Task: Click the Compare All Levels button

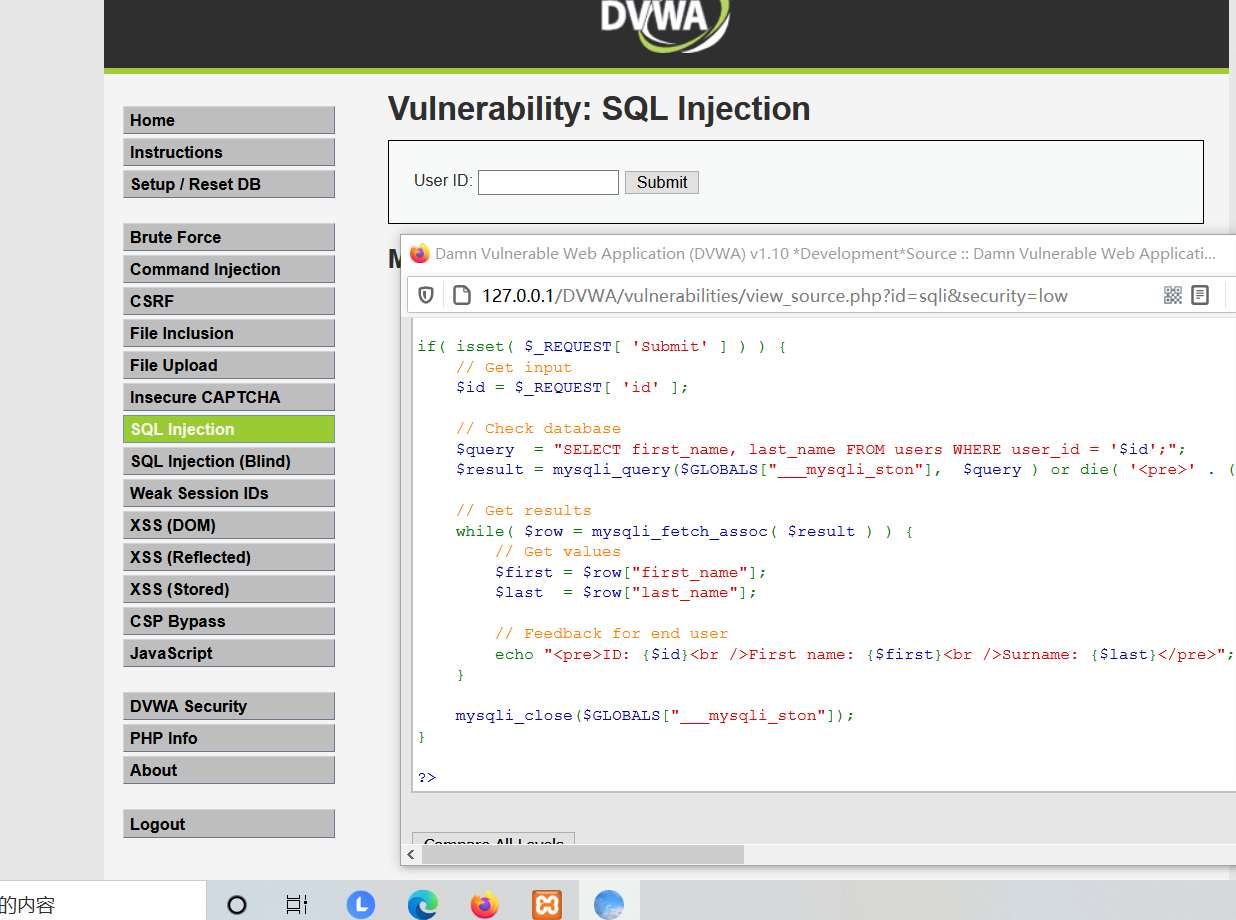Action: click(493, 841)
